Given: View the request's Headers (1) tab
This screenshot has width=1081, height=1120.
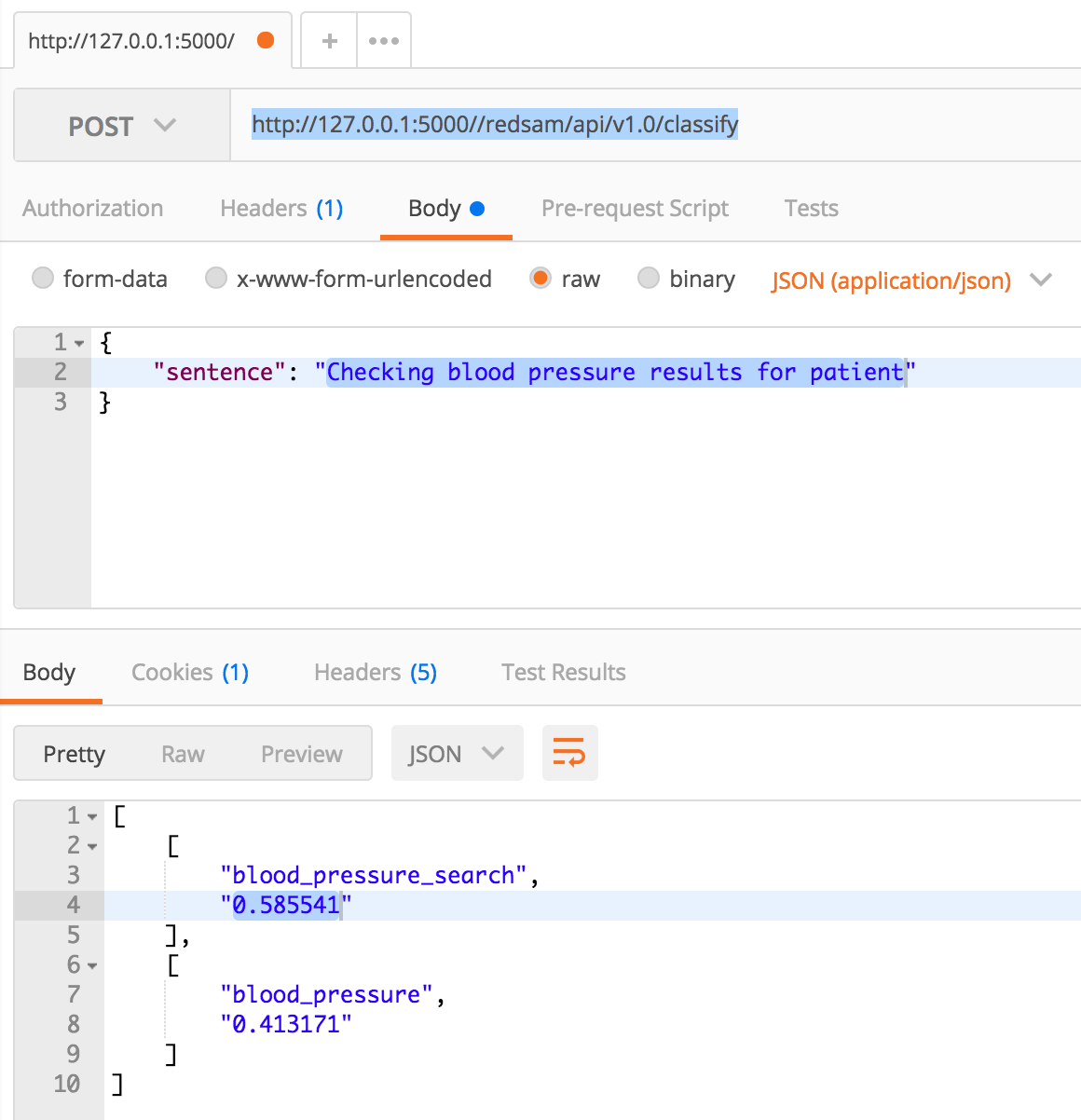Looking at the screenshot, I should [x=281, y=207].
